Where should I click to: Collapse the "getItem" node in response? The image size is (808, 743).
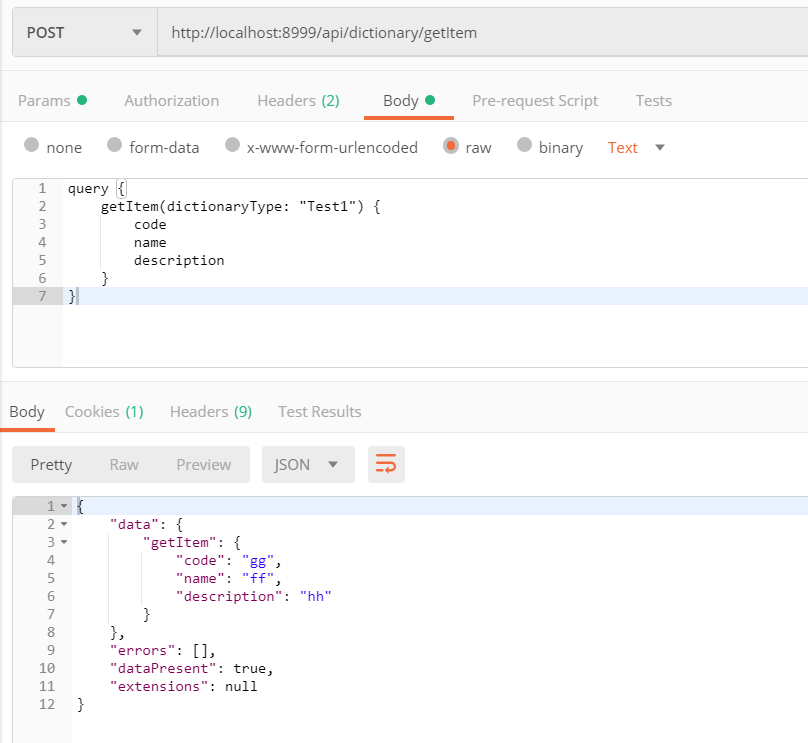(x=64, y=542)
